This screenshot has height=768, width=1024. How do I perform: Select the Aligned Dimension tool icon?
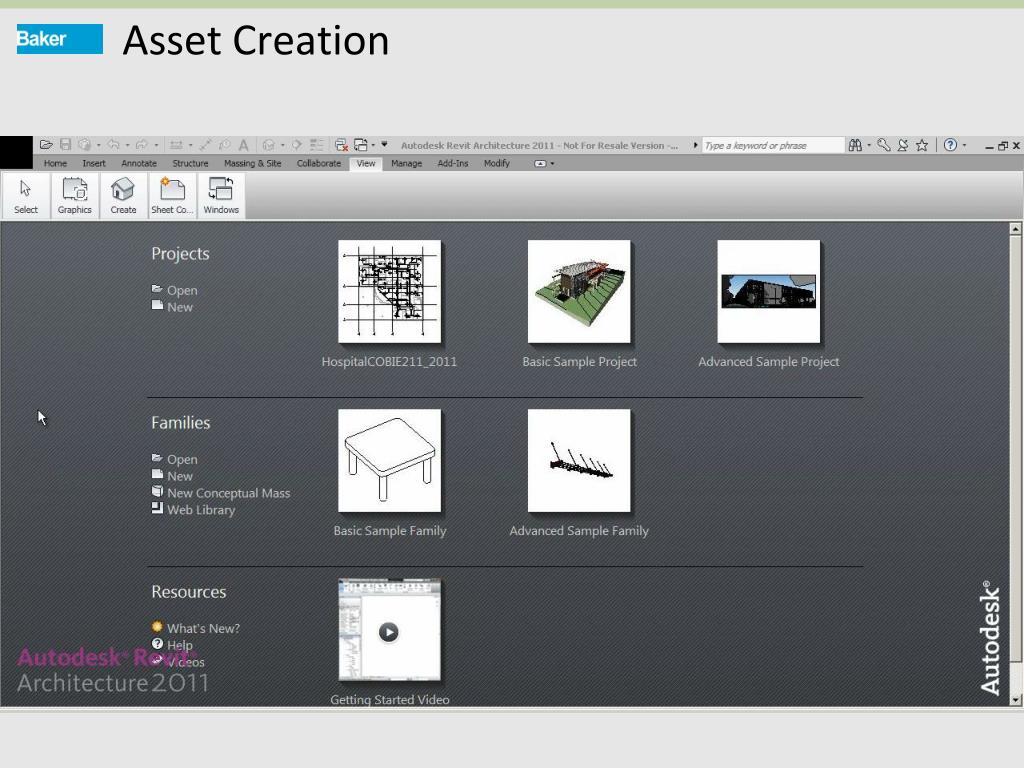pyautogui.click(x=176, y=145)
